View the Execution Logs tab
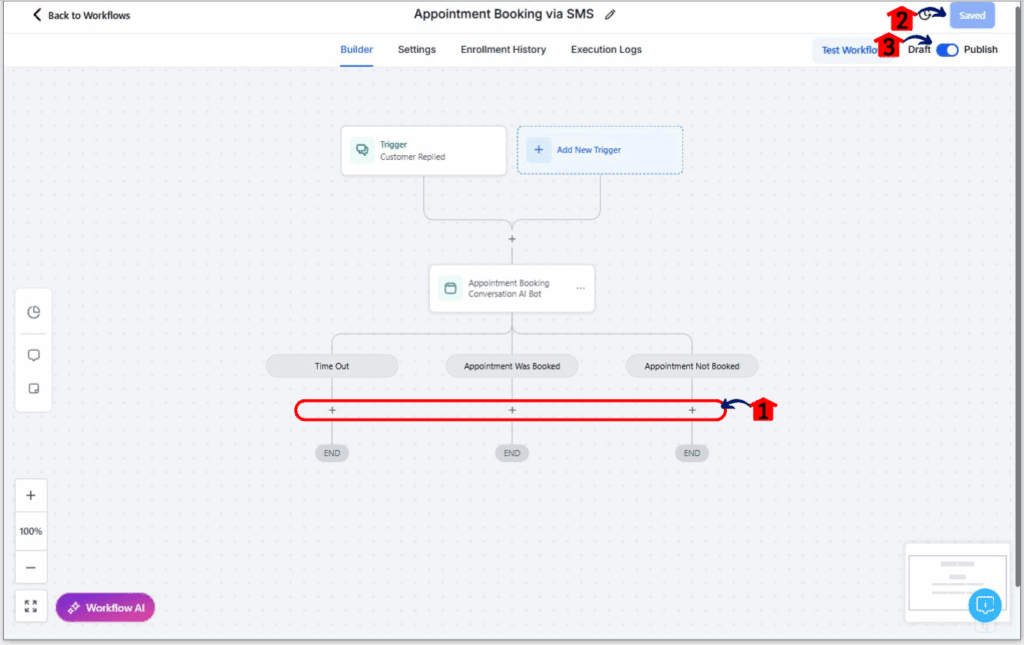The image size is (1024, 645). 606,50
